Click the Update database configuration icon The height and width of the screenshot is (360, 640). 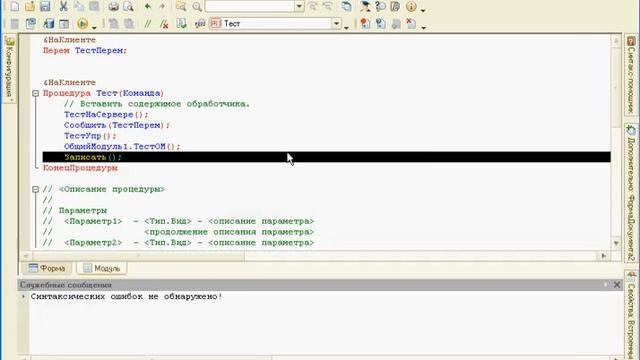pyautogui.click(x=49, y=24)
